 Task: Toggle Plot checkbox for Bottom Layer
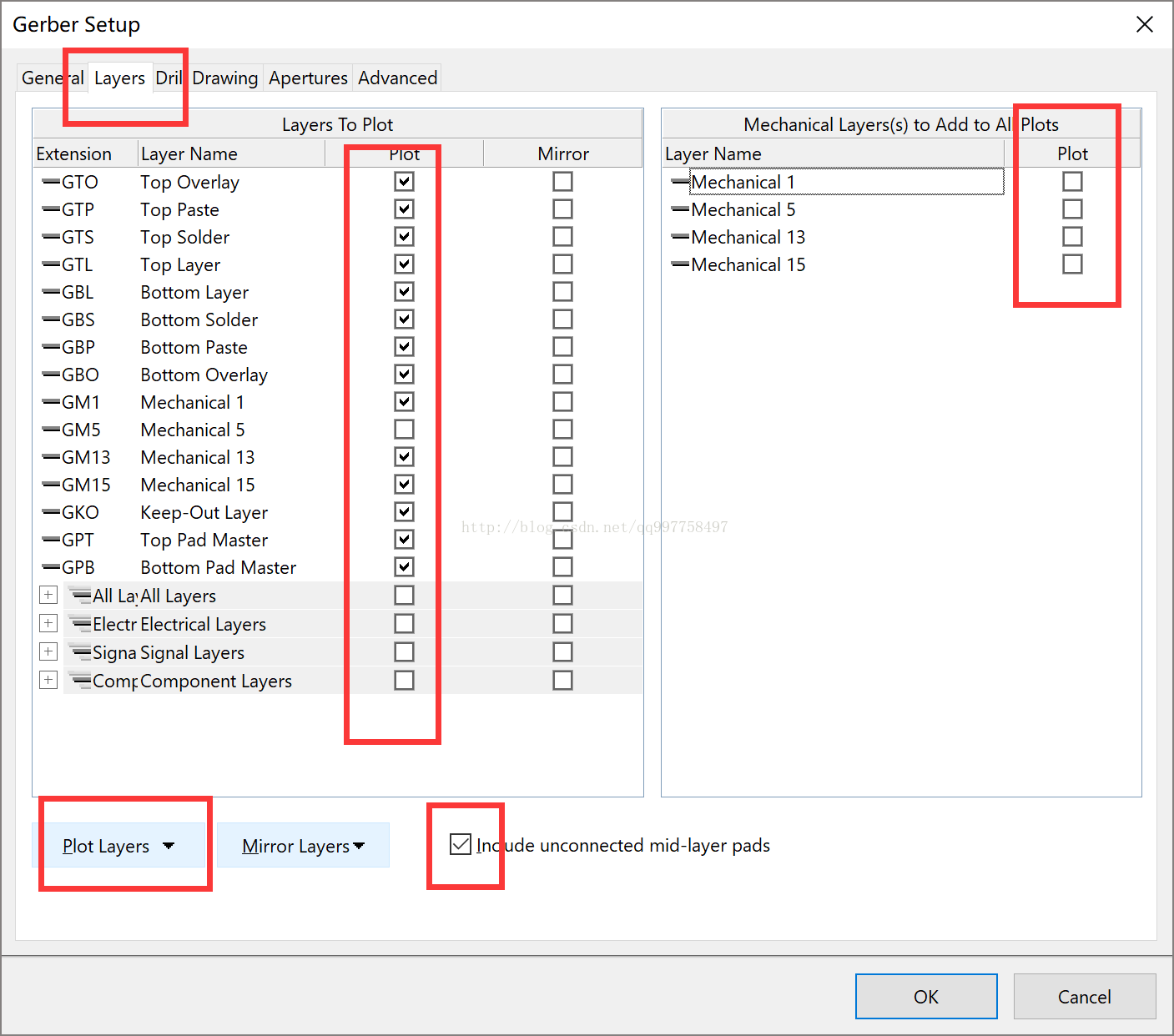point(404,291)
